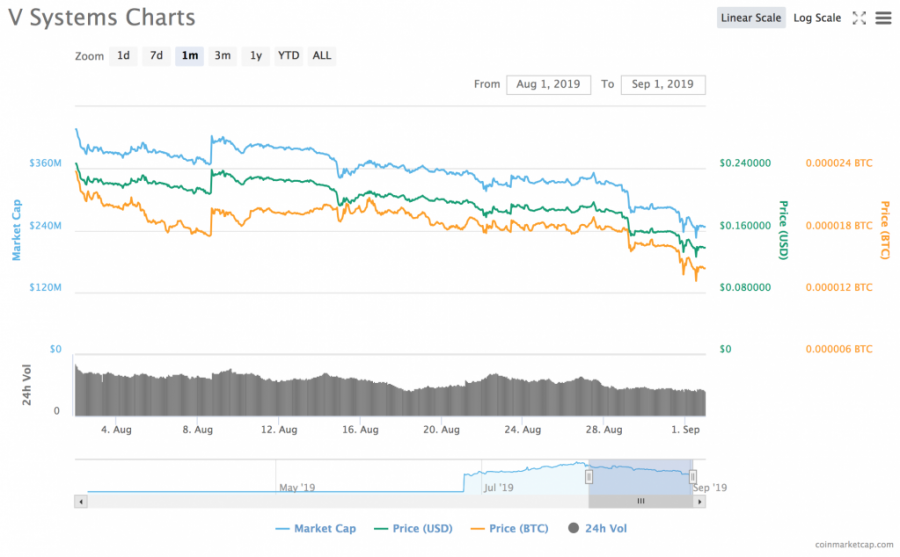Click Jul '19 in the navigator
Screen dimensions: 900x557
[498, 488]
